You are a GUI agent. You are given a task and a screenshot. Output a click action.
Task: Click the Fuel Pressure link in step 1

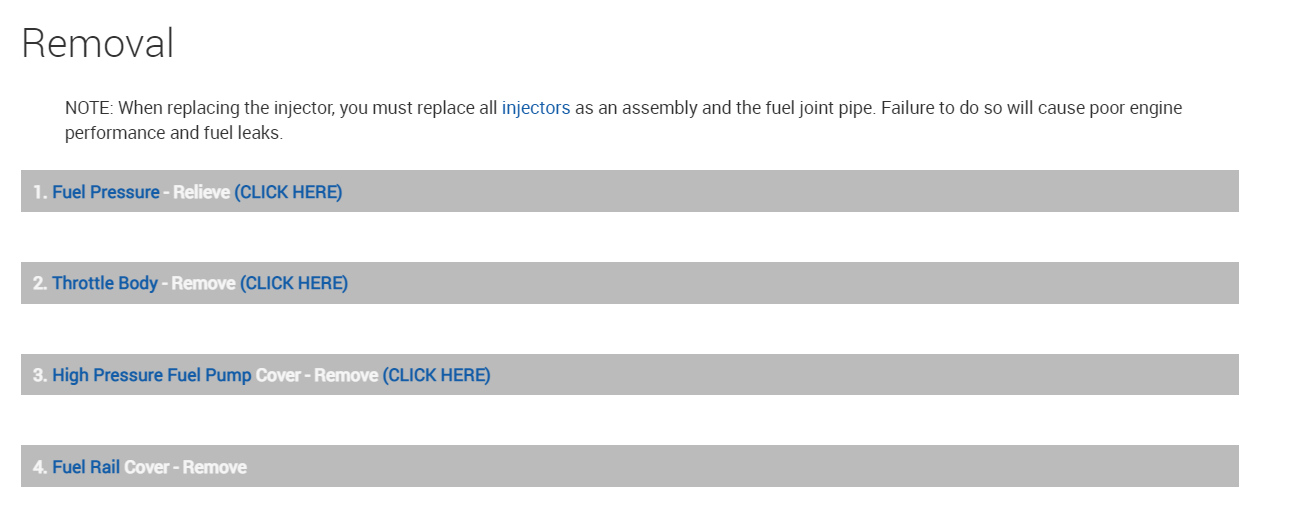(105, 192)
